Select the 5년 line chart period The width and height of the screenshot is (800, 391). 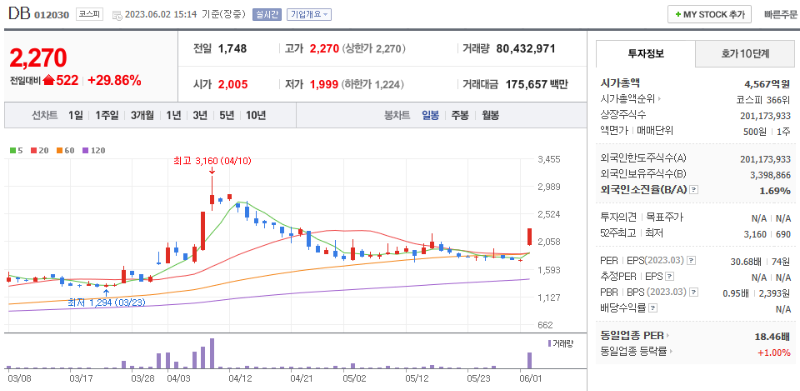(227, 115)
